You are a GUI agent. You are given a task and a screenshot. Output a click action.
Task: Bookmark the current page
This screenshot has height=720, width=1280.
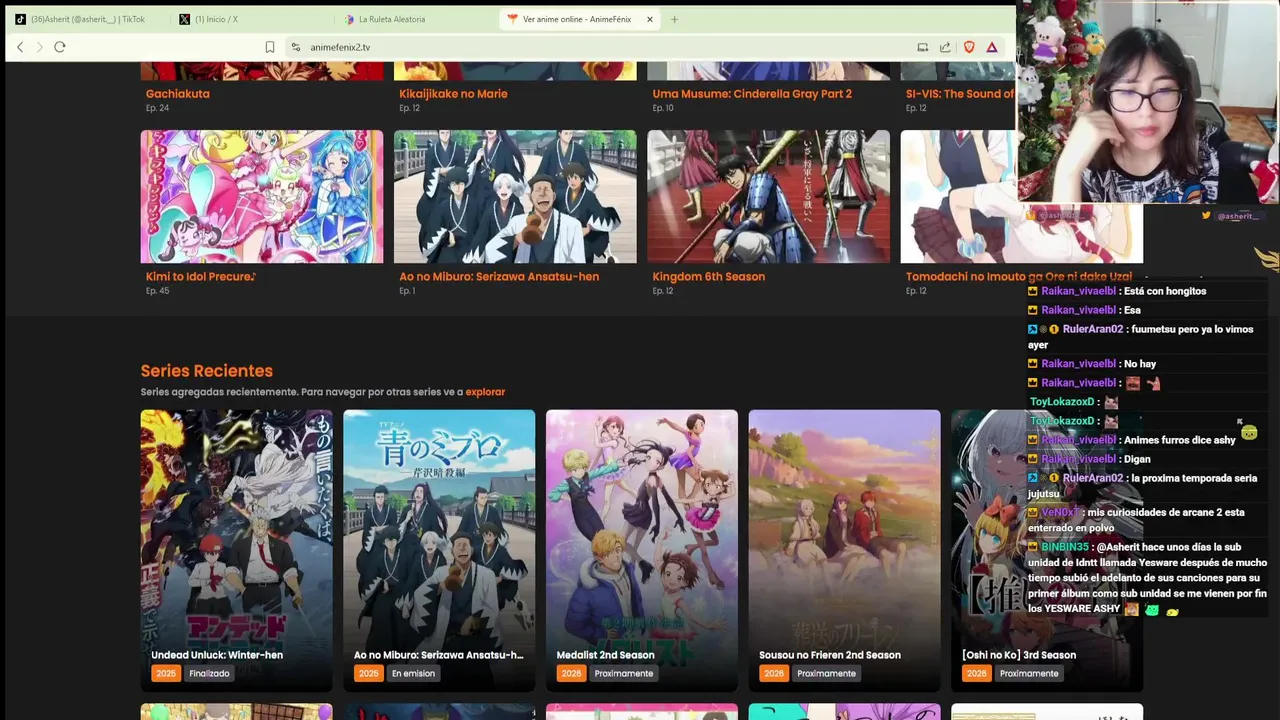coord(270,47)
